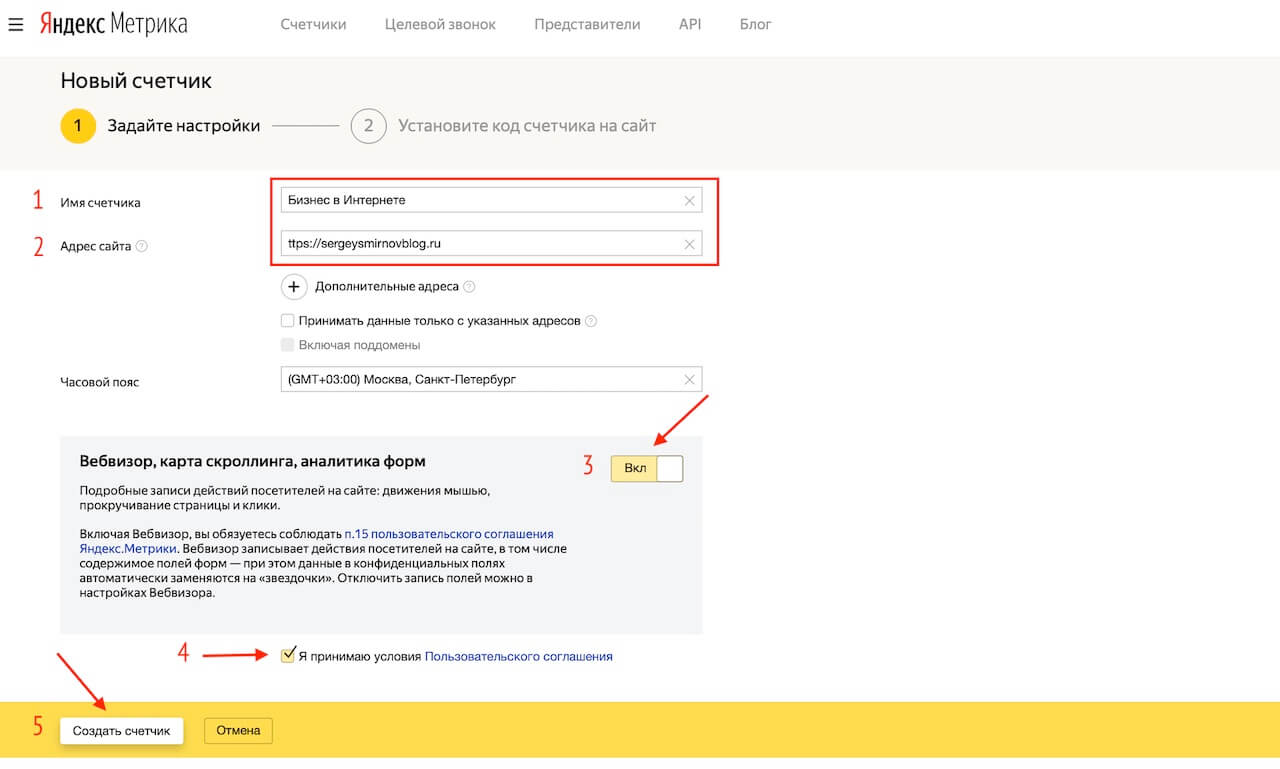Open help icon beside Принимать данные option
The image size is (1280, 769).
point(590,321)
